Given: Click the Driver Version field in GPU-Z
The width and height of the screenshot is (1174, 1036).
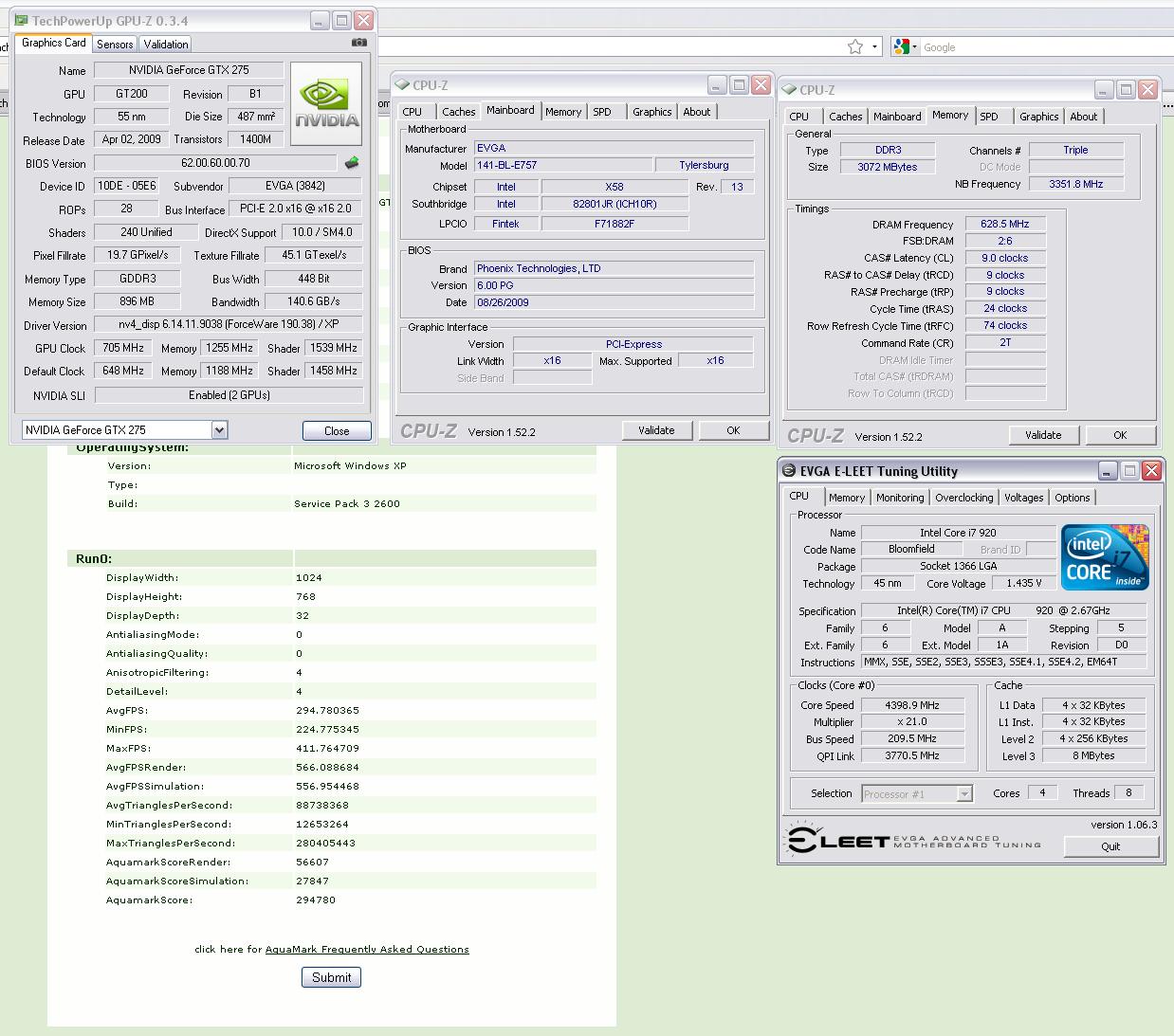Looking at the screenshot, I should tap(229, 324).
